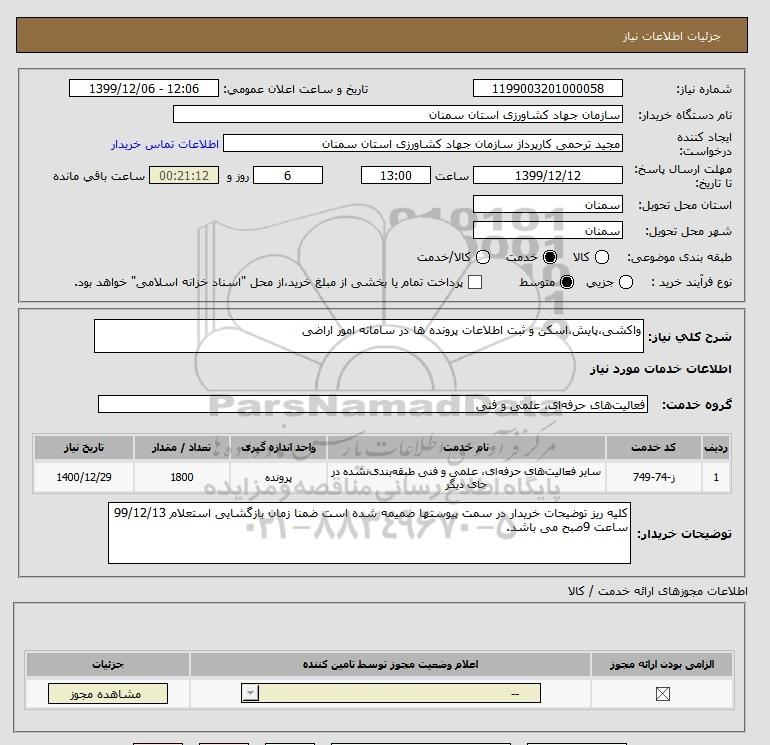The width and height of the screenshot is (770, 745).
Task: Click the buyer organization name field
Action: [398, 114]
